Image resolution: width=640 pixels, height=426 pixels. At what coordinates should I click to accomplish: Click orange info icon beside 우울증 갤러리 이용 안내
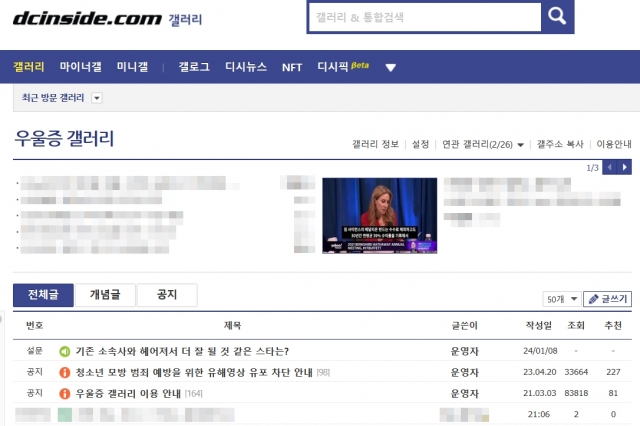point(64,393)
